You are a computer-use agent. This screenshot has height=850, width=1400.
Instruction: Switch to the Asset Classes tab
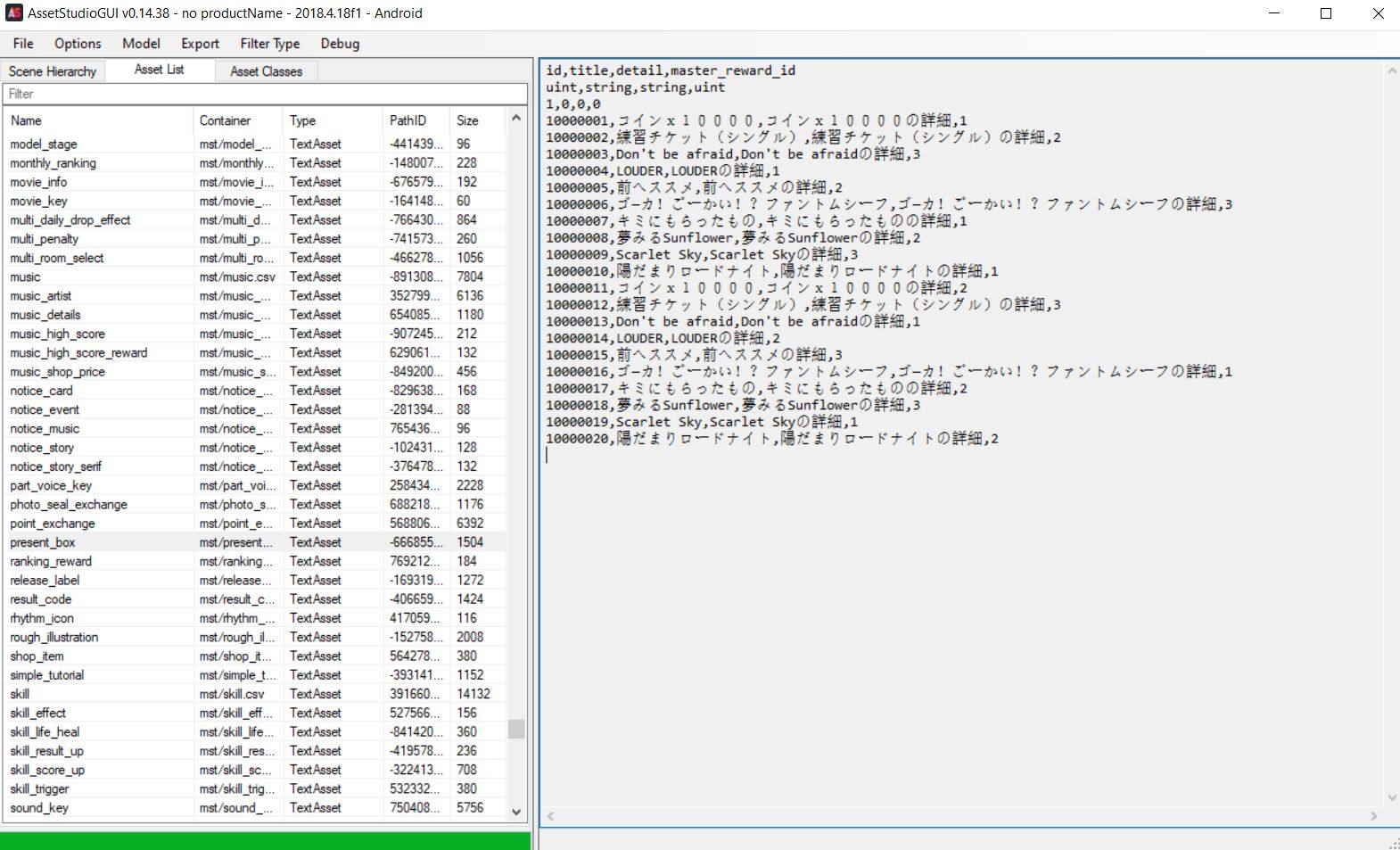(x=266, y=71)
